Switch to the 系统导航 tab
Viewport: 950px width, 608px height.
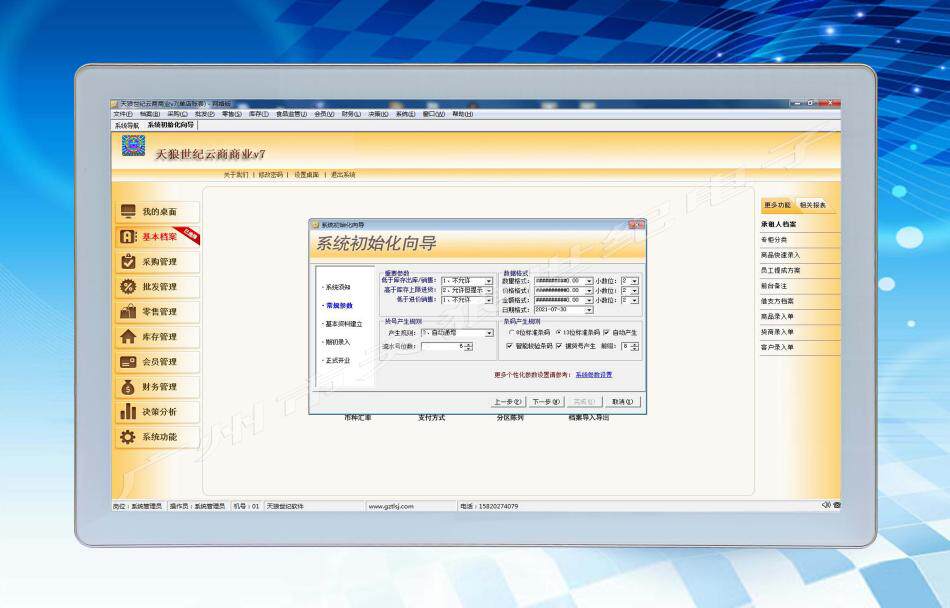tap(127, 125)
